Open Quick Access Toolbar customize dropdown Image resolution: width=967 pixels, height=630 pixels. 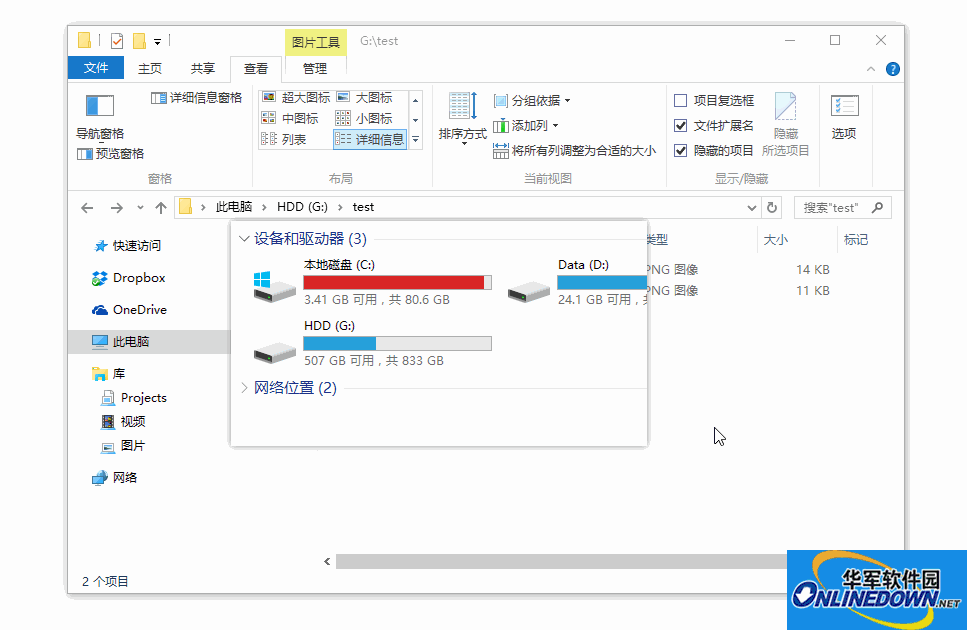tap(157, 42)
